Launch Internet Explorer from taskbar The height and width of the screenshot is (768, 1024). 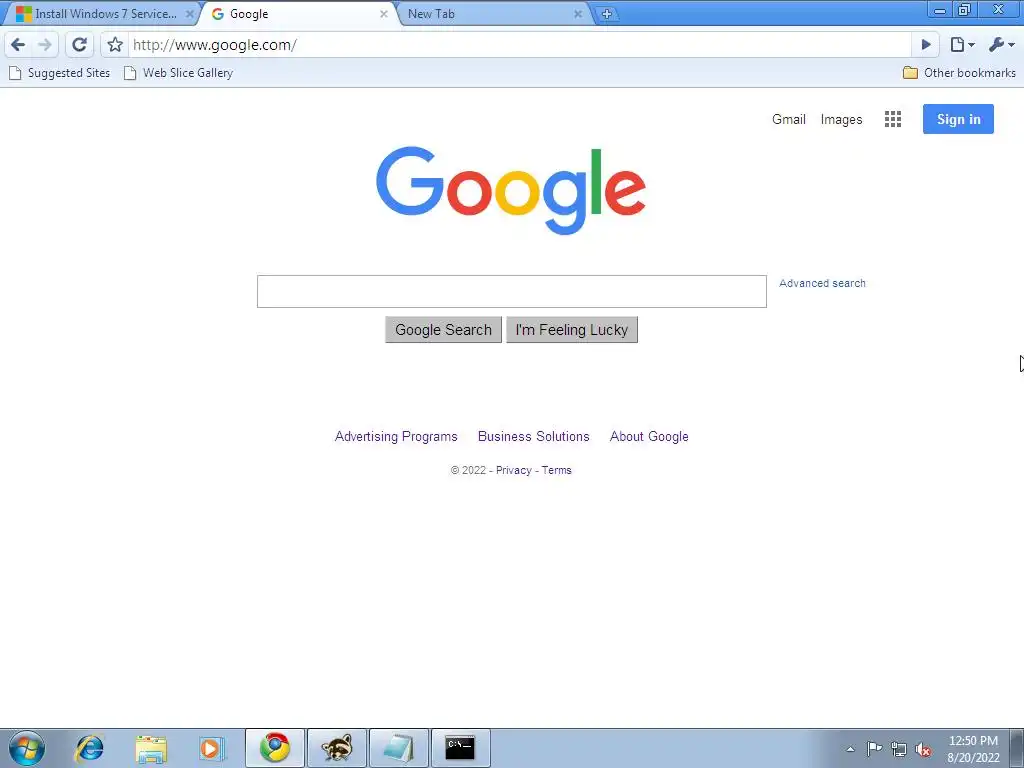(89, 748)
